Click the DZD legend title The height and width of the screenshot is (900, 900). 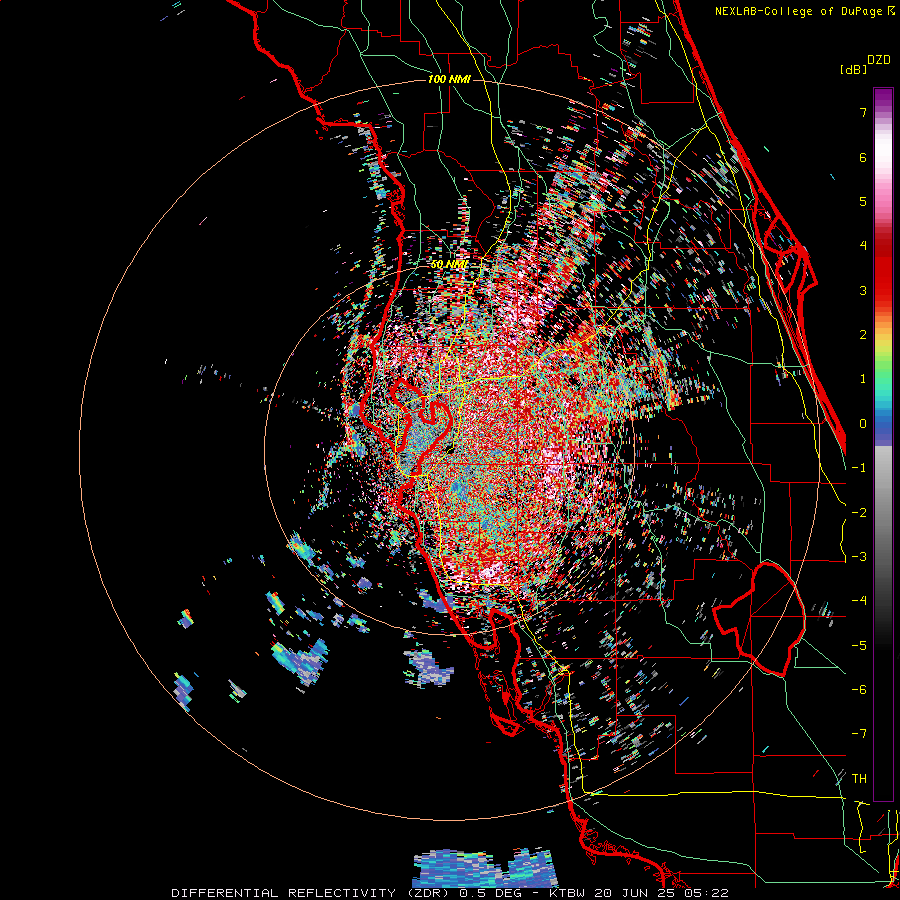pyautogui.click(x=879, y=60)
